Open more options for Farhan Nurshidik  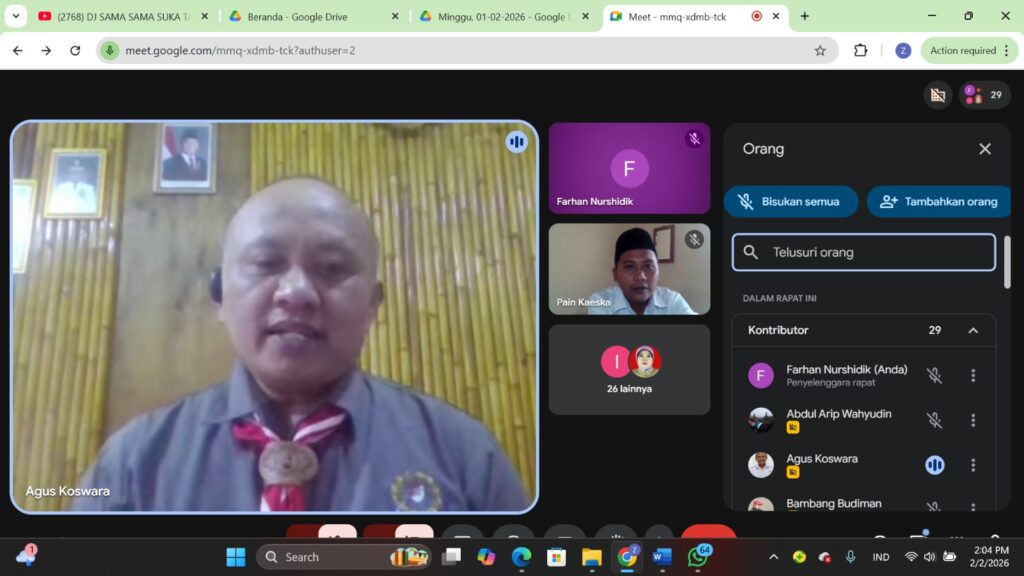coord(973,376)
